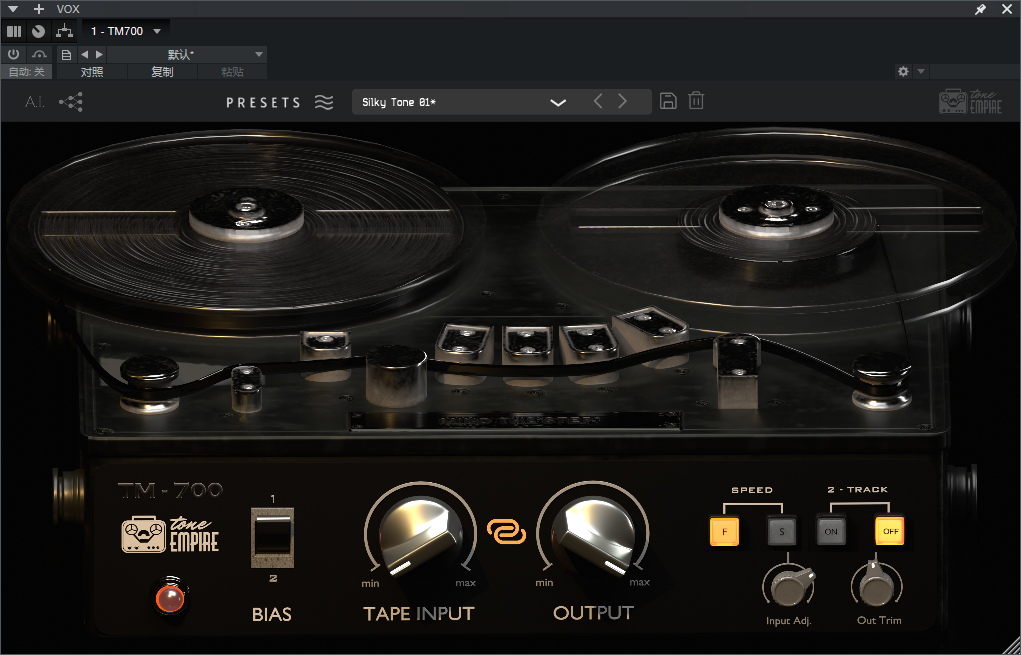Open the preset file document icon
The image size is (1021, 655).
[66, 55]
